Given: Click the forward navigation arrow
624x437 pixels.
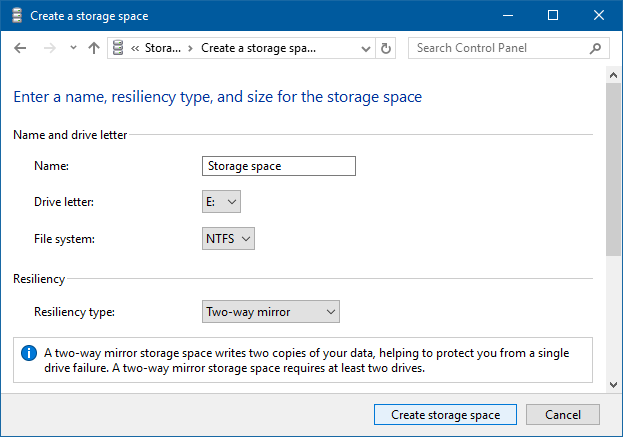Looking at the screenshot, I should [x=50, y=48].
